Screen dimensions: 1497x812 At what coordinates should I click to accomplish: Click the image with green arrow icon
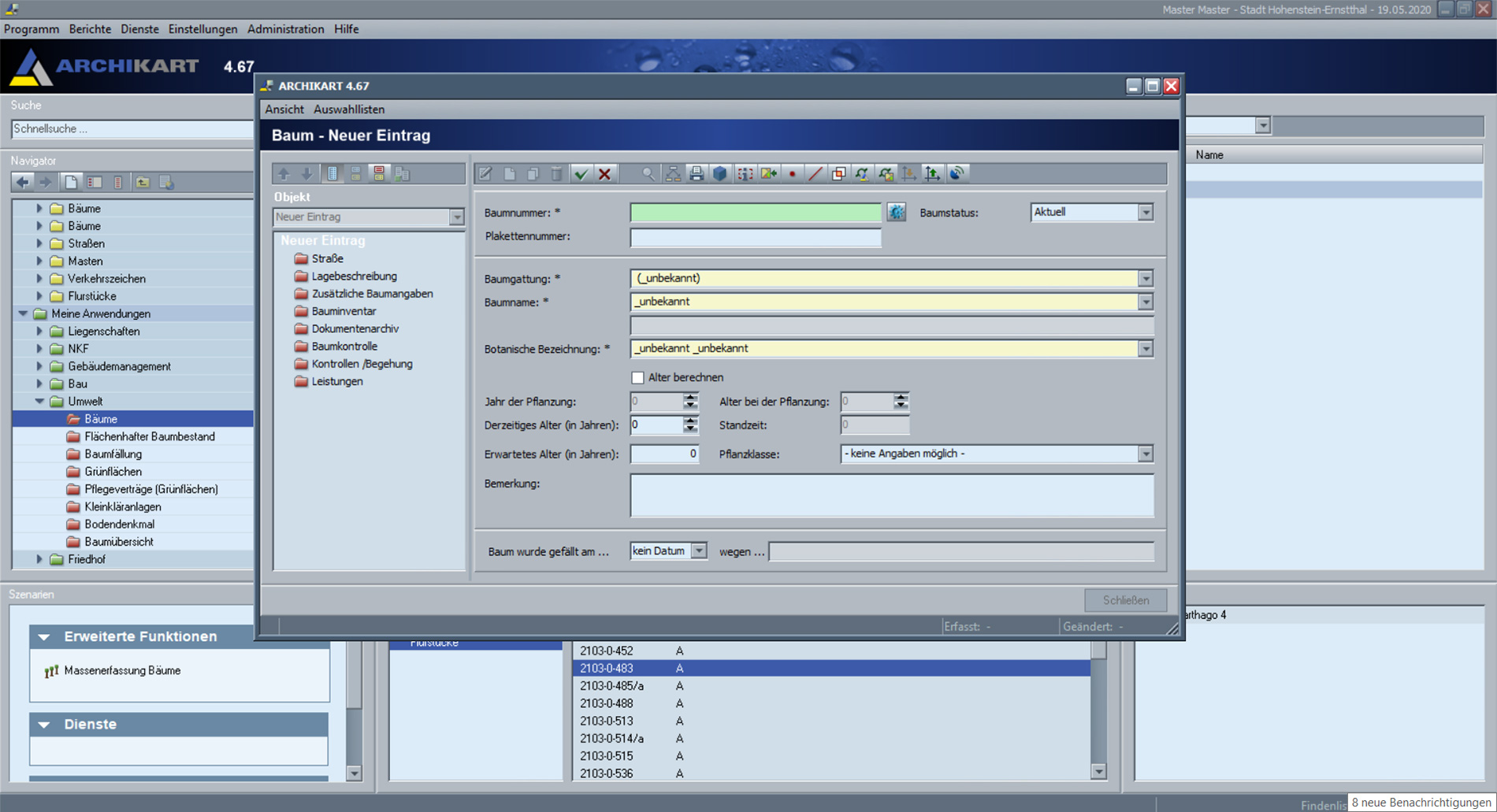768,174
